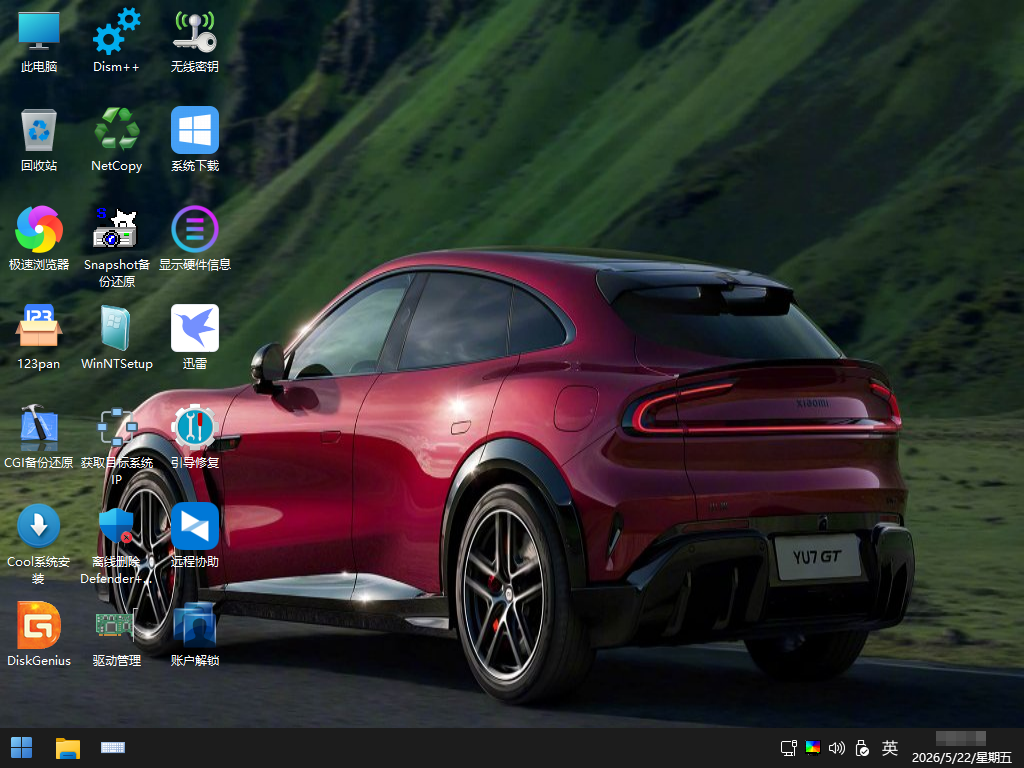Open the volume speaker tray icon
The image size is (1024, 768).
(837, 748)
